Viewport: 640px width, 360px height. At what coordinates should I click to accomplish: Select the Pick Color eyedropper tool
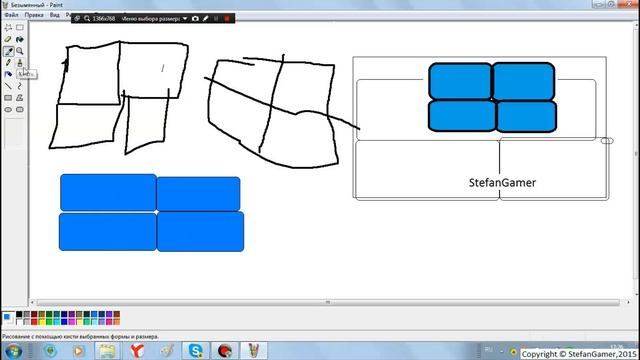(x=8, y=51)
